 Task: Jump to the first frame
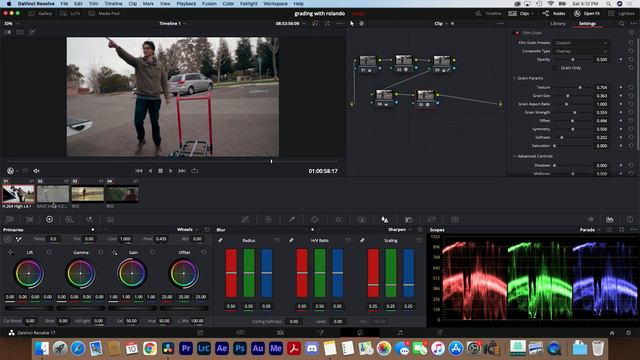139,171
